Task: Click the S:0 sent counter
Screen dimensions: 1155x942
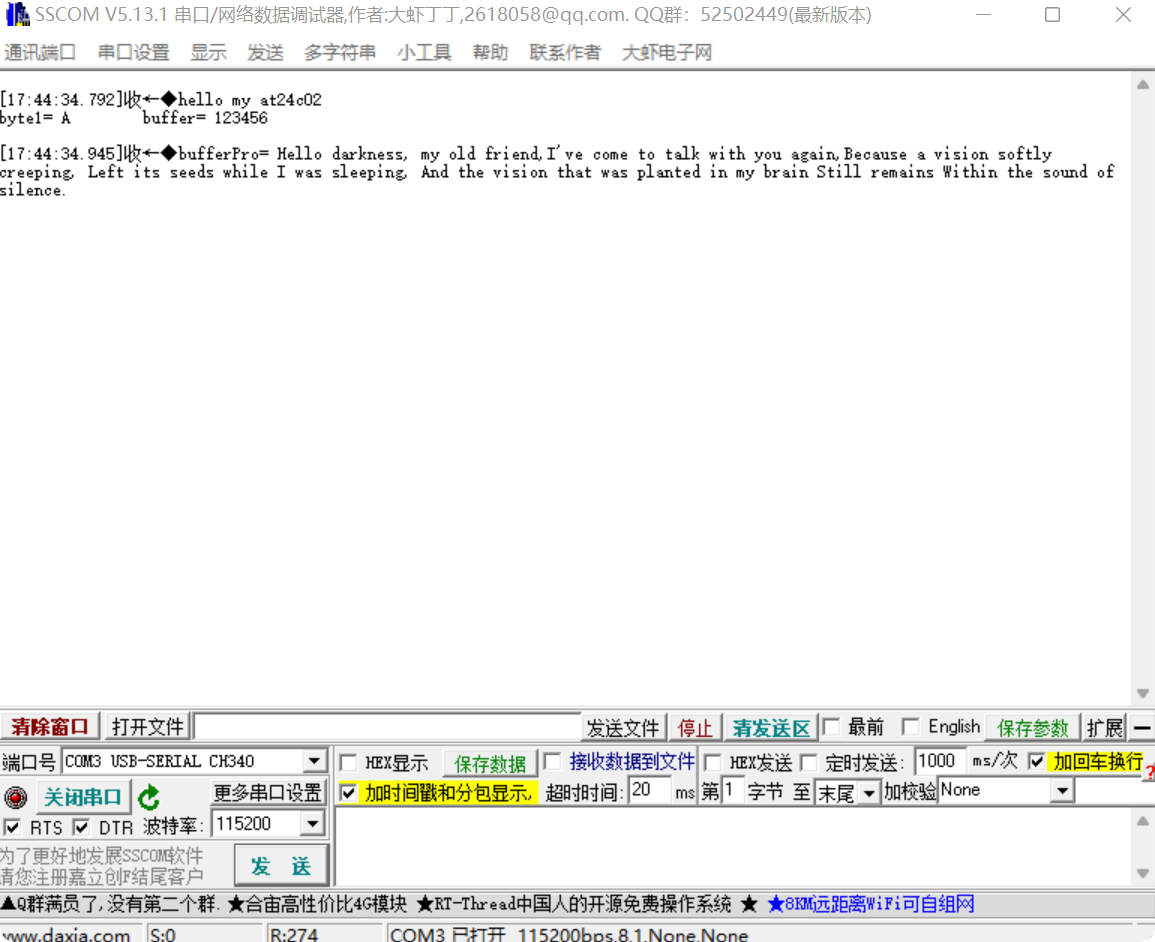Action: click(x=162, y=935)
